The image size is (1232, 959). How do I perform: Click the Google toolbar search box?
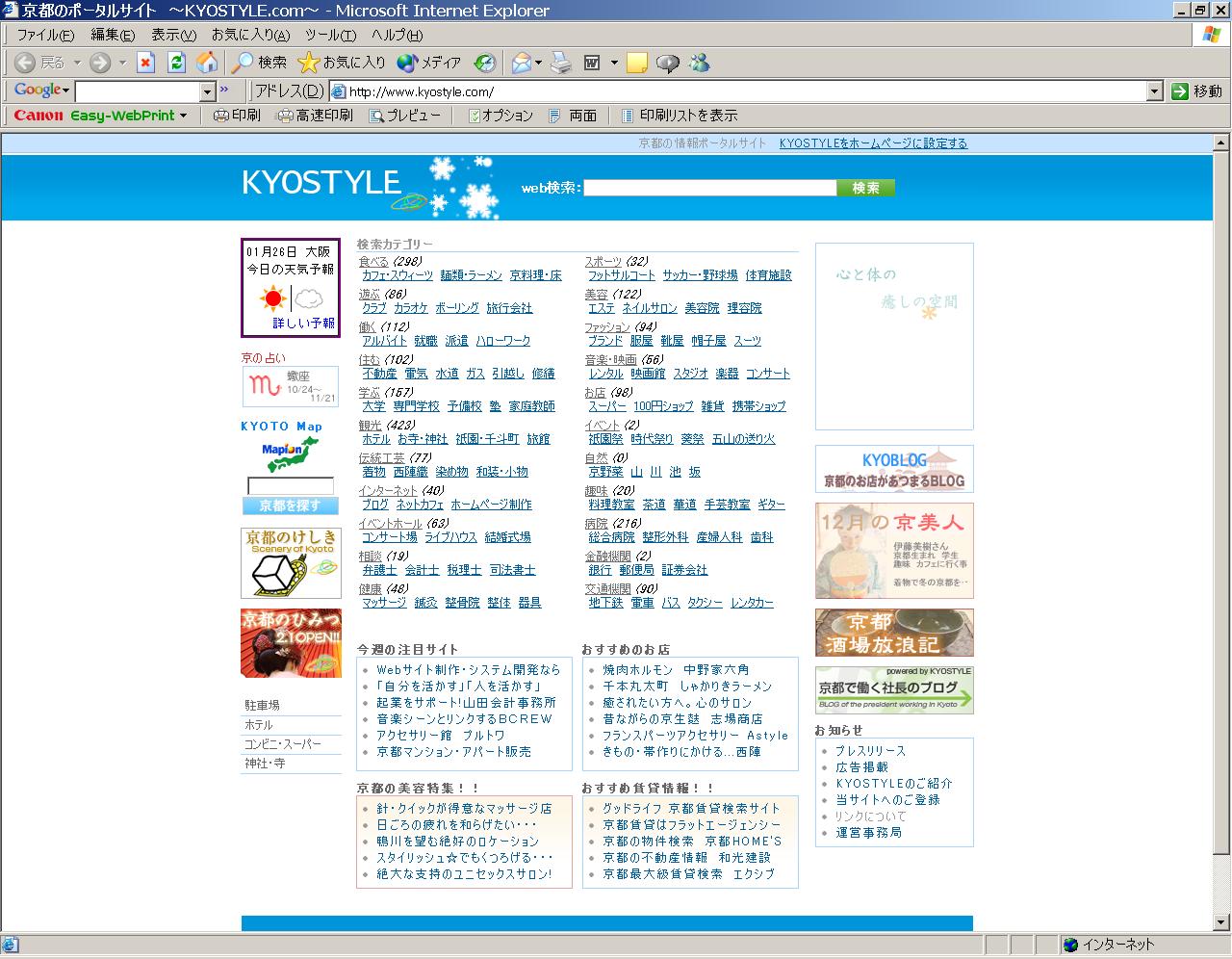[138, 91]
